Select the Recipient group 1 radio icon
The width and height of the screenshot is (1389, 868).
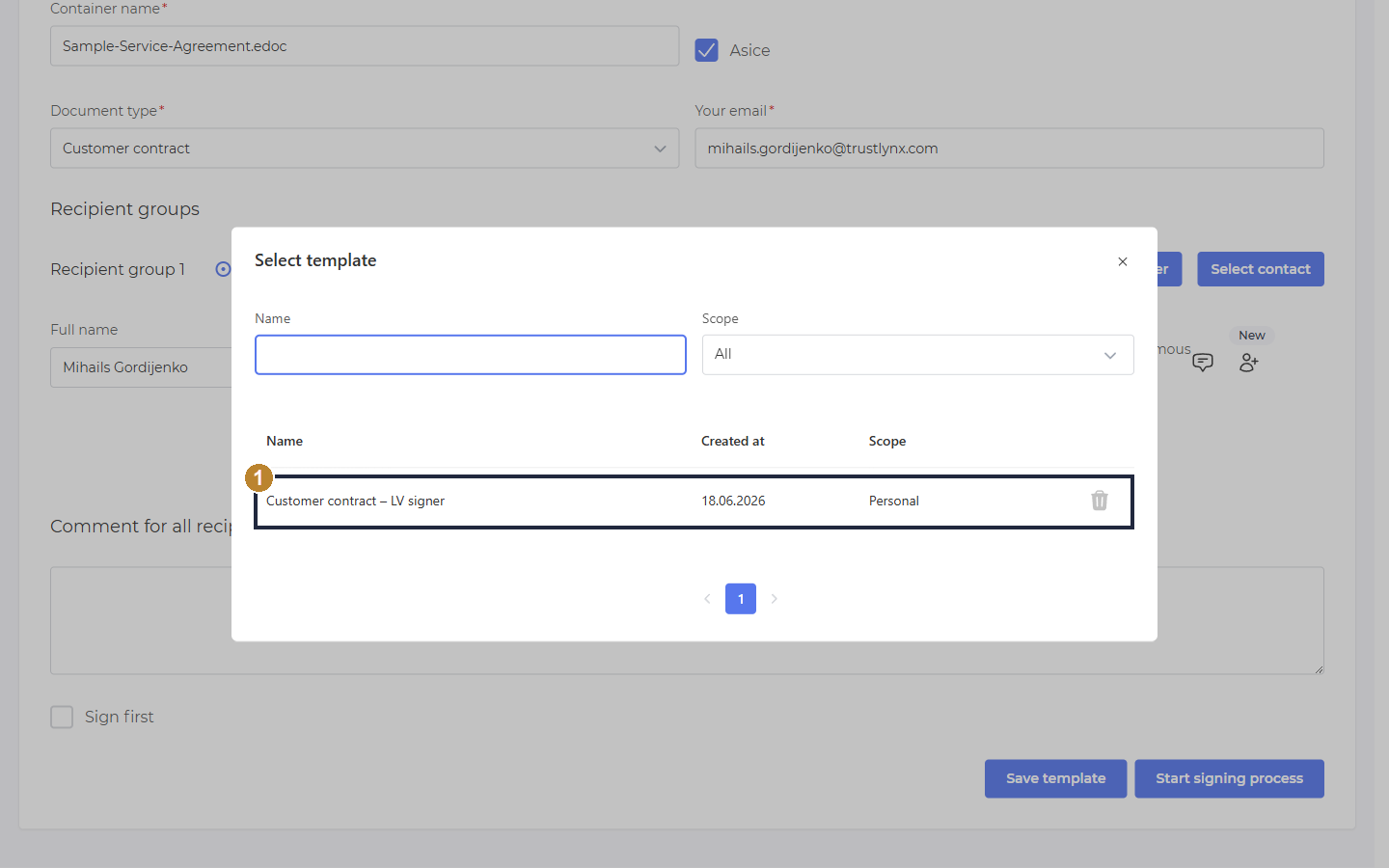(x=223, y=269)
